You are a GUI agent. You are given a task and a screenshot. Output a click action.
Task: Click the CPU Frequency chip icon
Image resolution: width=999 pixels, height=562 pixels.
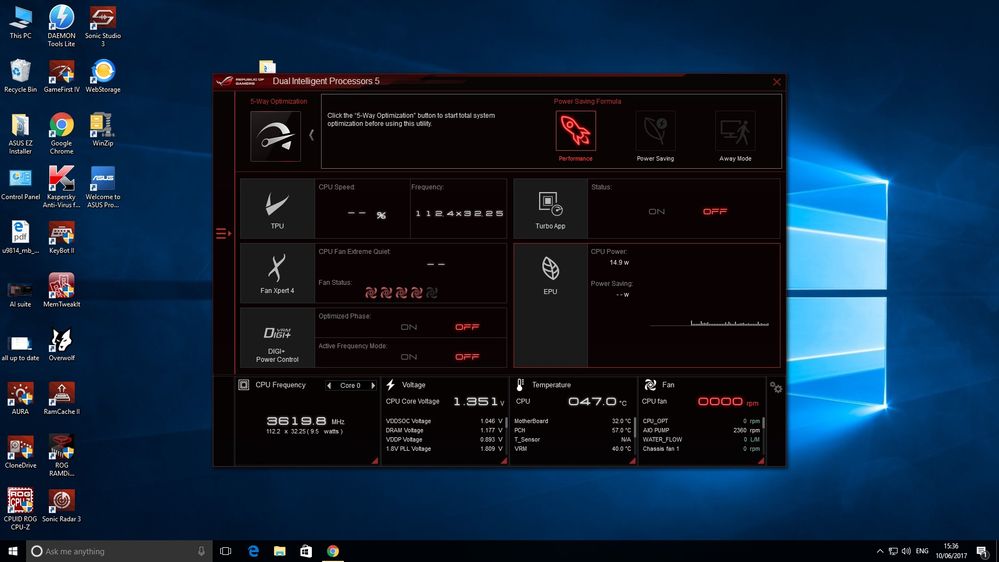pyautogui.click(x=243, y=385)
